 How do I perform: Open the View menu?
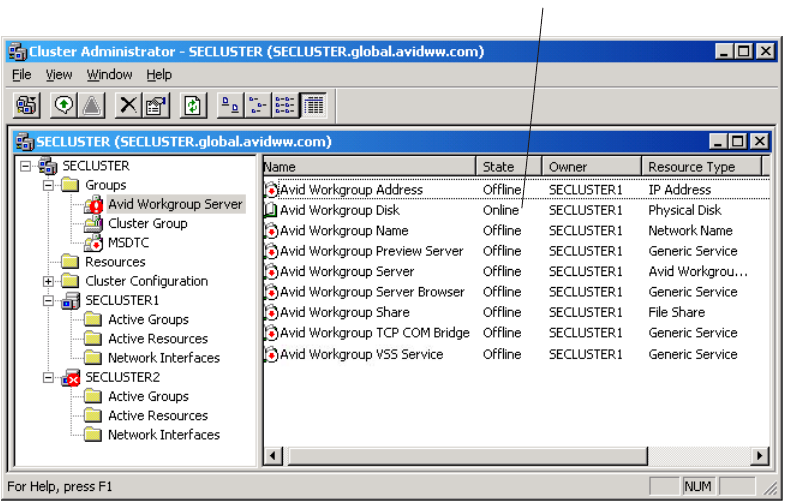[59, 75]
